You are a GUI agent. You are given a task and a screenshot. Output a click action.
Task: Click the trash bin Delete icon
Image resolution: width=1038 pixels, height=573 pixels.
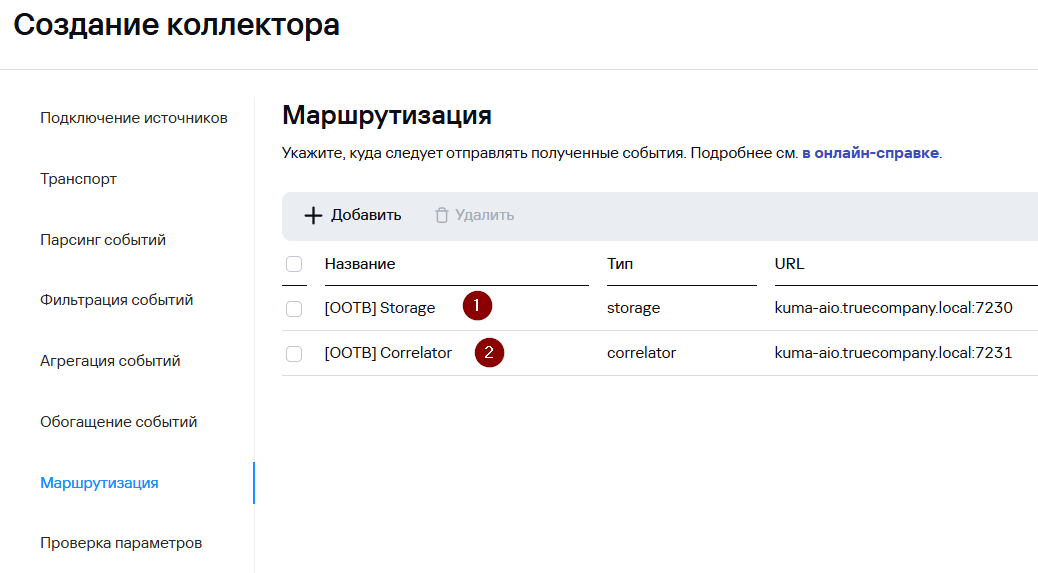[x=441, y=216]
